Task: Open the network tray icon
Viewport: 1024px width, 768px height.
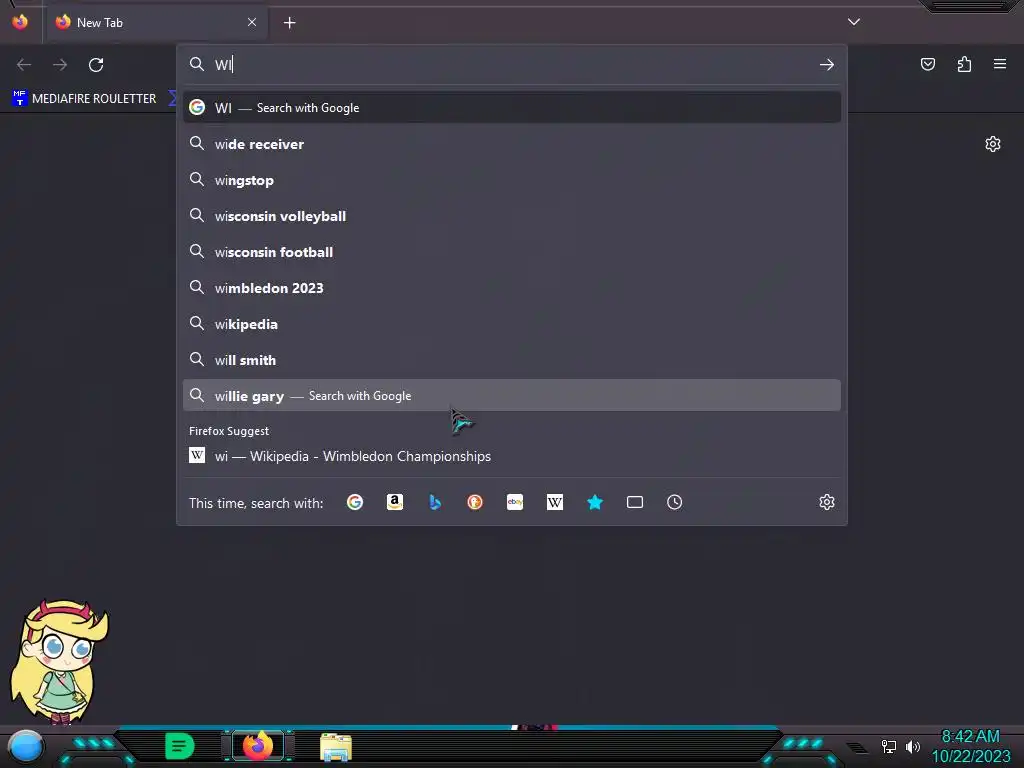Action: click(888, 746)
